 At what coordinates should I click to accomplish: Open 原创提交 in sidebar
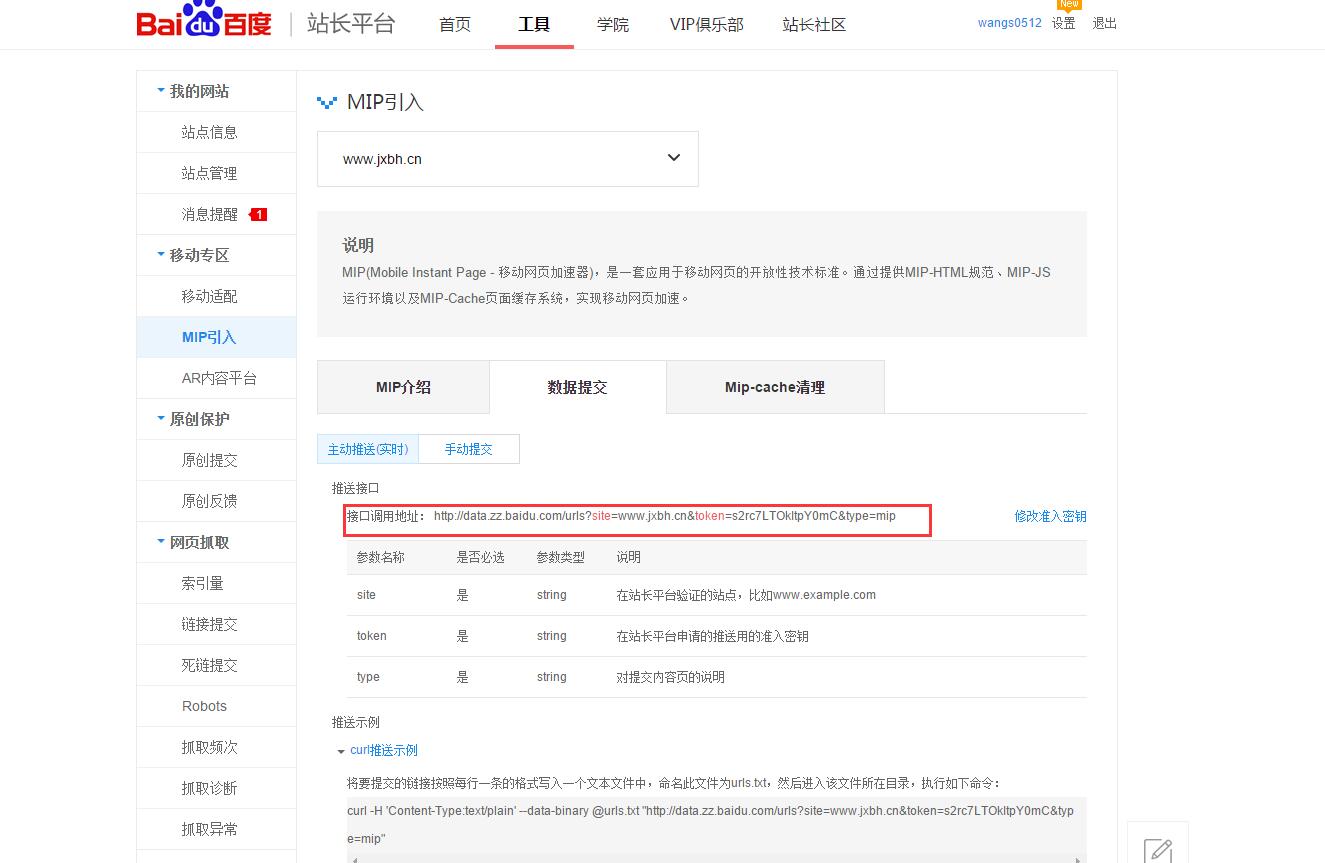(x=210, y=460)
